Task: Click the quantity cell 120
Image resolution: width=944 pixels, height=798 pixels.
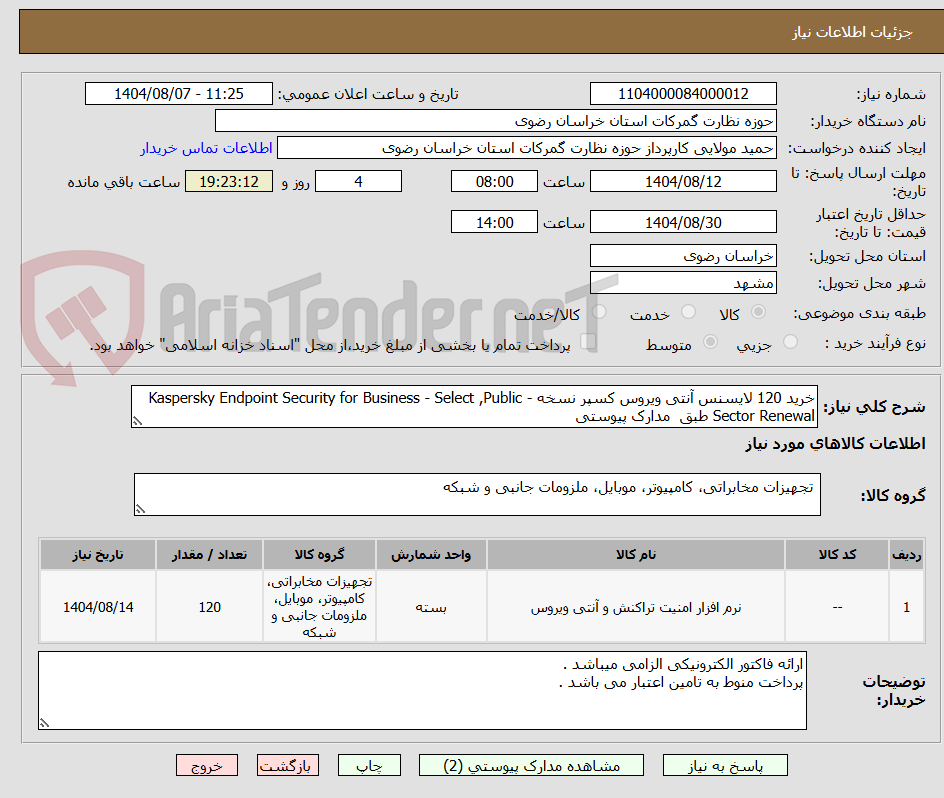Action: [x=210, y=607]
